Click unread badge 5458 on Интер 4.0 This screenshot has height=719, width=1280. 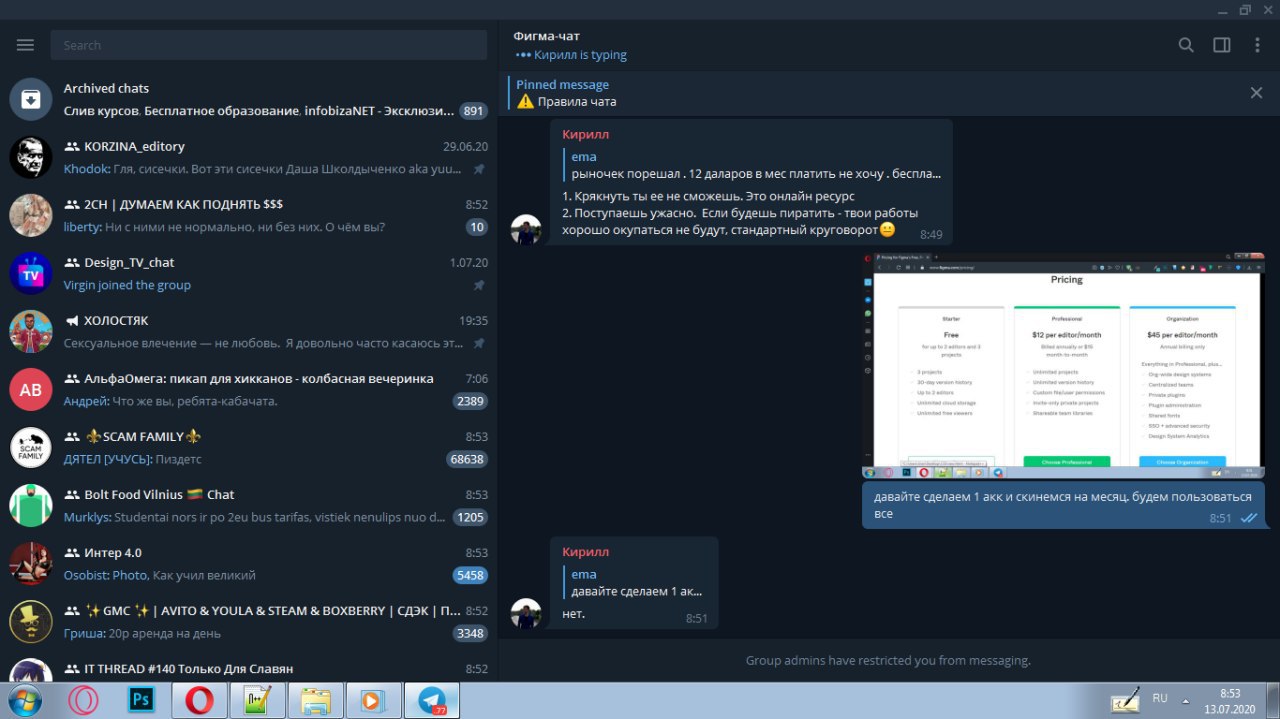469,575
